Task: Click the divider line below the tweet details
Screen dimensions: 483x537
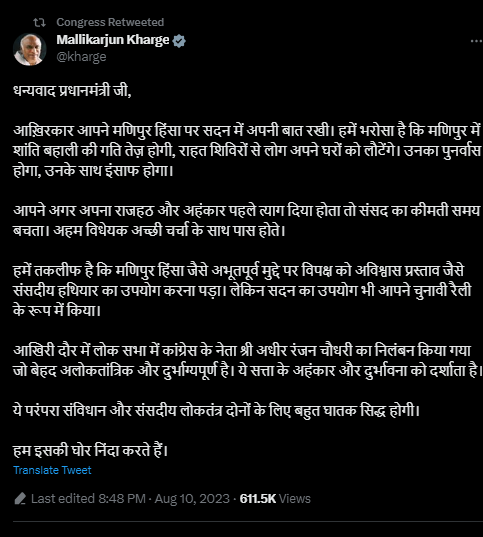Action: (248, 522)
